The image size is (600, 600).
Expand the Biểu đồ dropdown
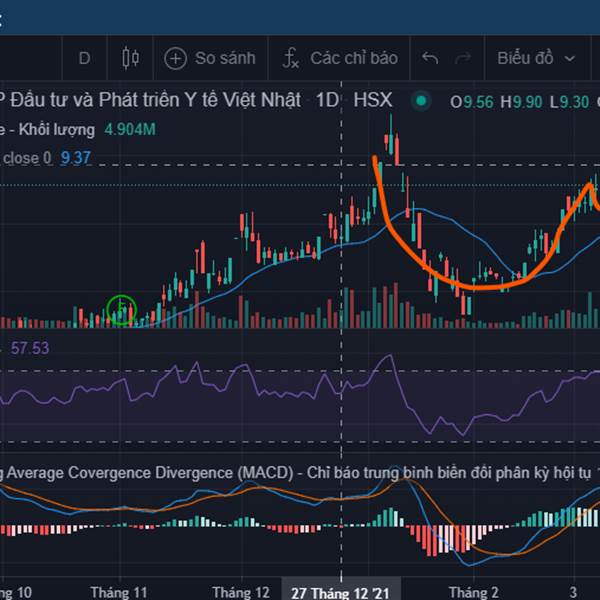pos(535,58)
